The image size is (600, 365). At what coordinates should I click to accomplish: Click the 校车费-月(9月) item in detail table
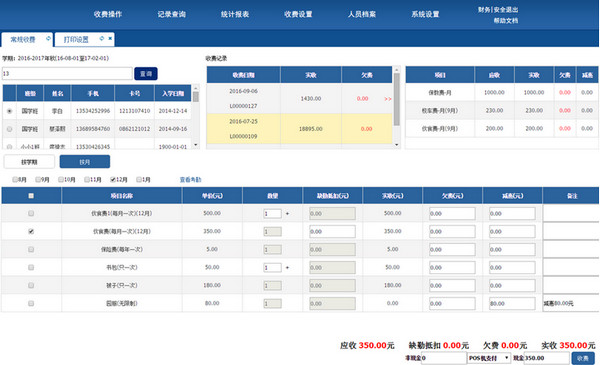point(440,110)
